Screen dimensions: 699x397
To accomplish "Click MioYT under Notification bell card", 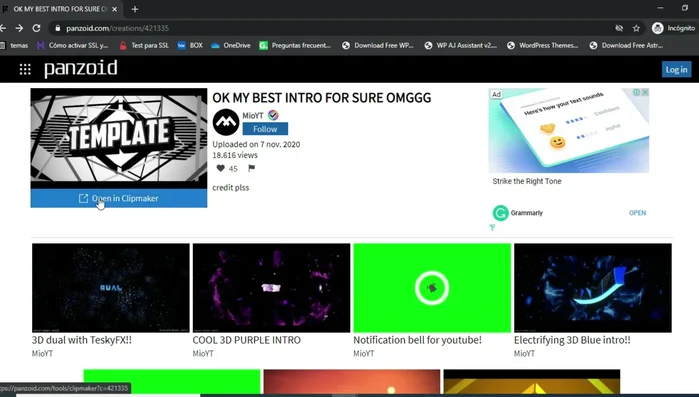I will point(364,353).
